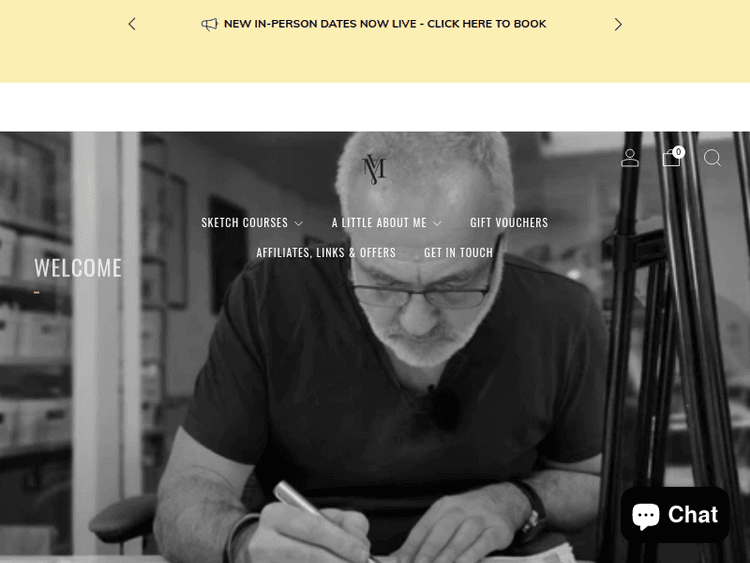Show next announcement with right arrow
This screenshot has height=563, width=750.
pyautogui.click(x=618, y=24)
